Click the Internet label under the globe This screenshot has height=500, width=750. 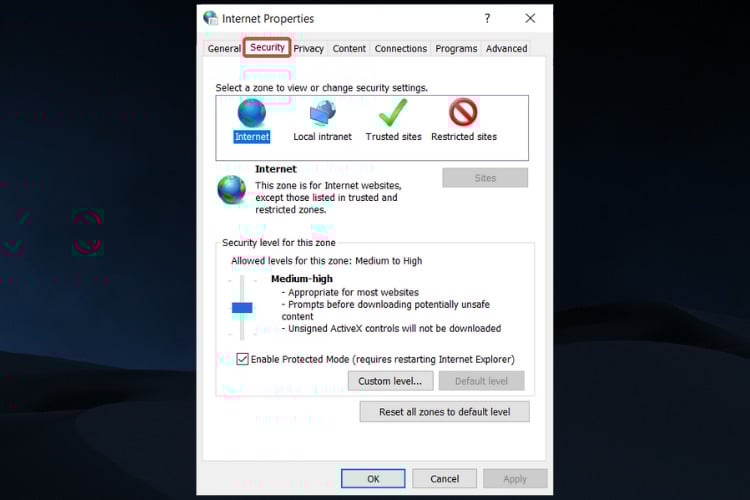(252, 137)
